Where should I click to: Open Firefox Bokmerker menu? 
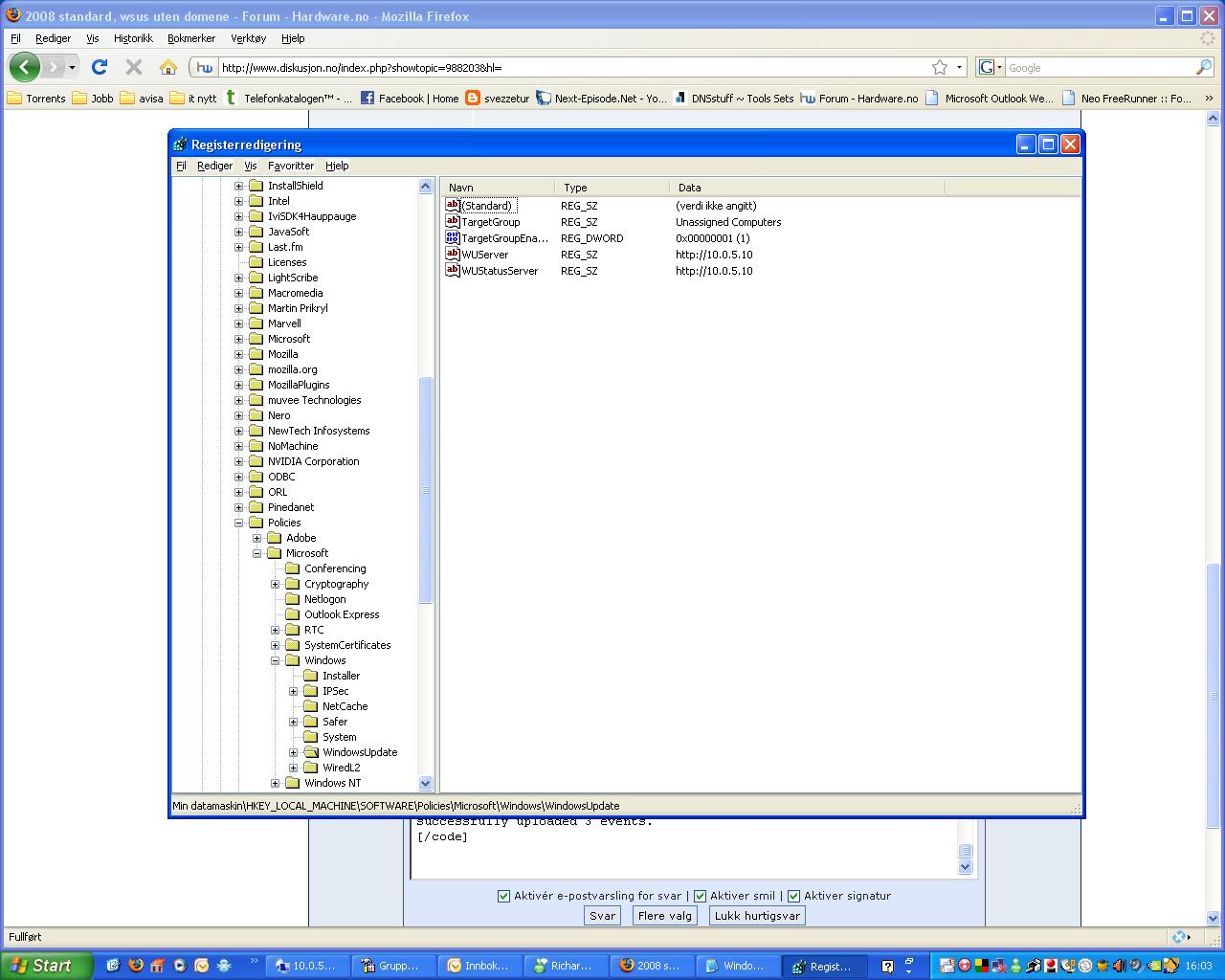coord(191,38)
